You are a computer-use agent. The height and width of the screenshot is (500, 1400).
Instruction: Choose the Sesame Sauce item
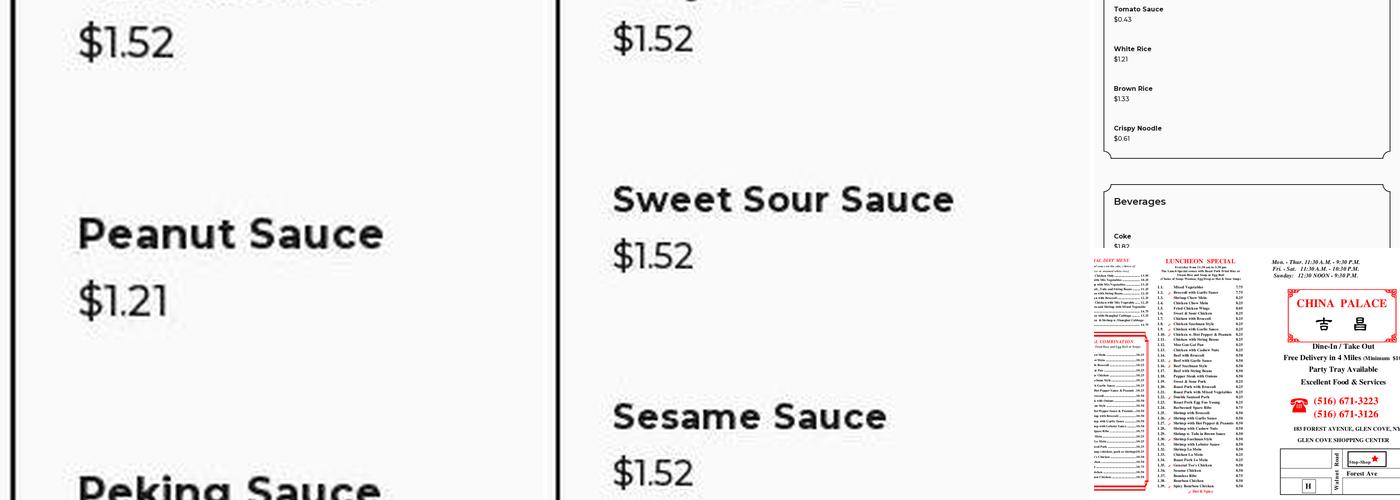click(x=749, y=416)
